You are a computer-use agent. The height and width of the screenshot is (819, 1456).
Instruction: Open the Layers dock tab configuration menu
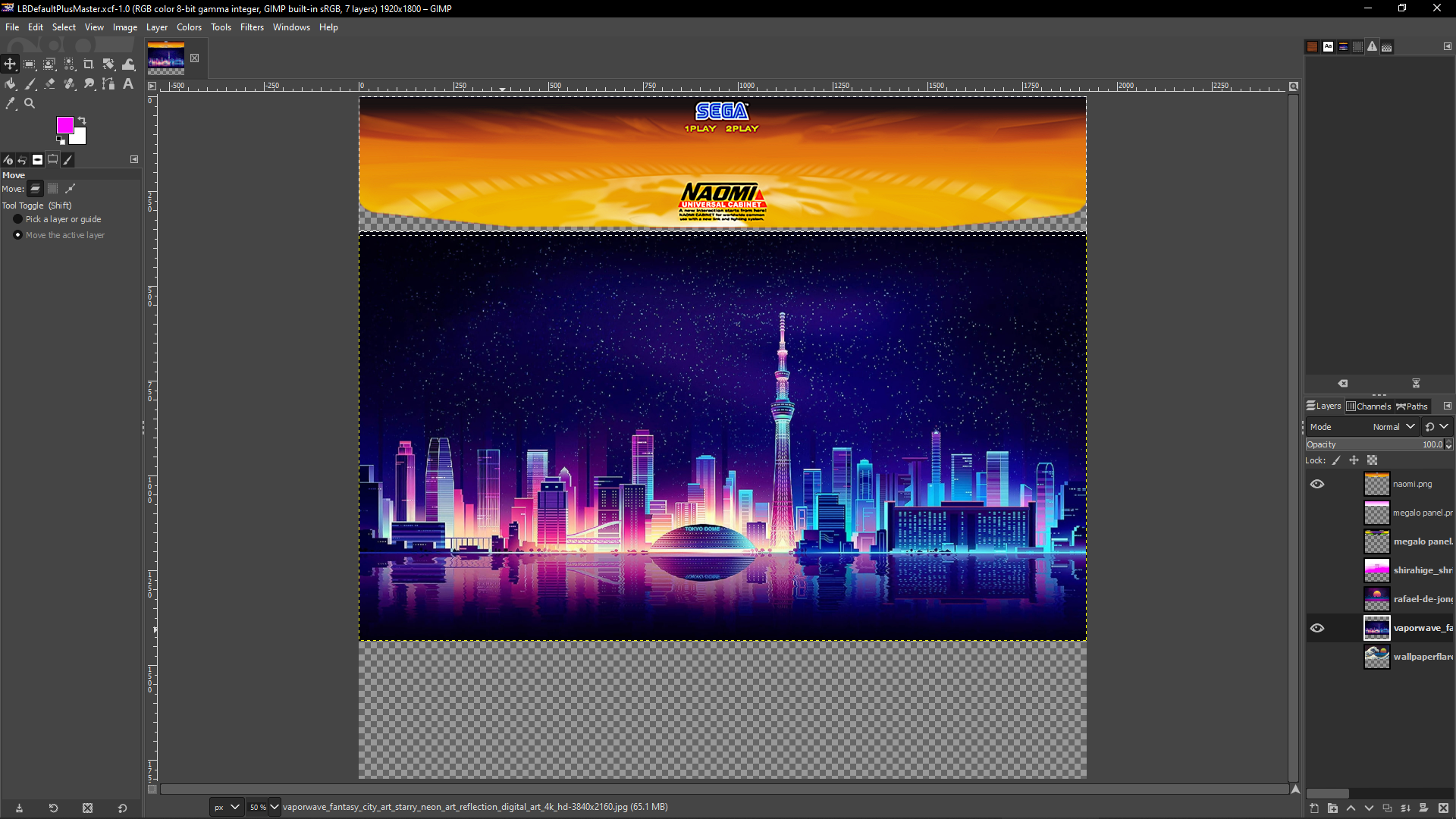[1447, 406]
